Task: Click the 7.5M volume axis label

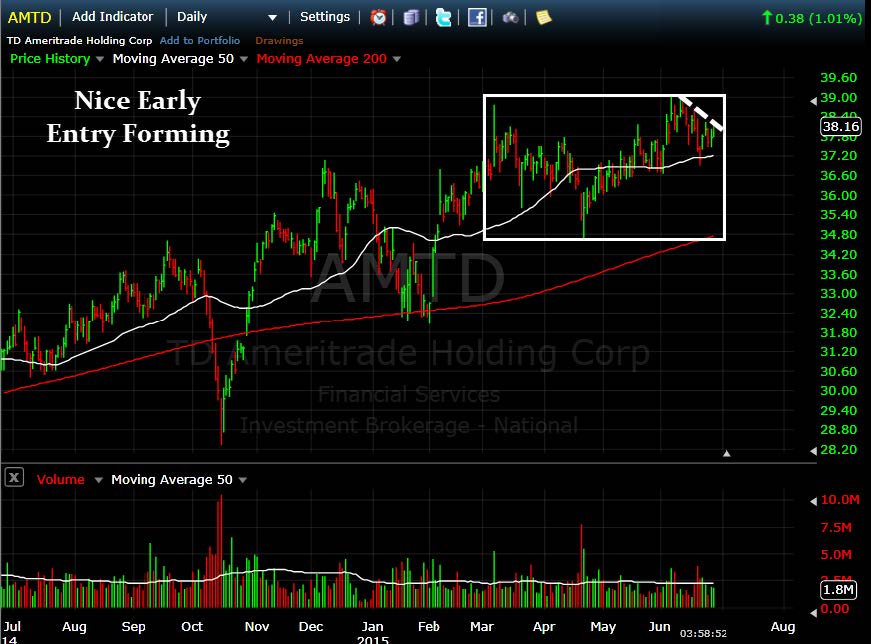Action: (x=836, y=527)
